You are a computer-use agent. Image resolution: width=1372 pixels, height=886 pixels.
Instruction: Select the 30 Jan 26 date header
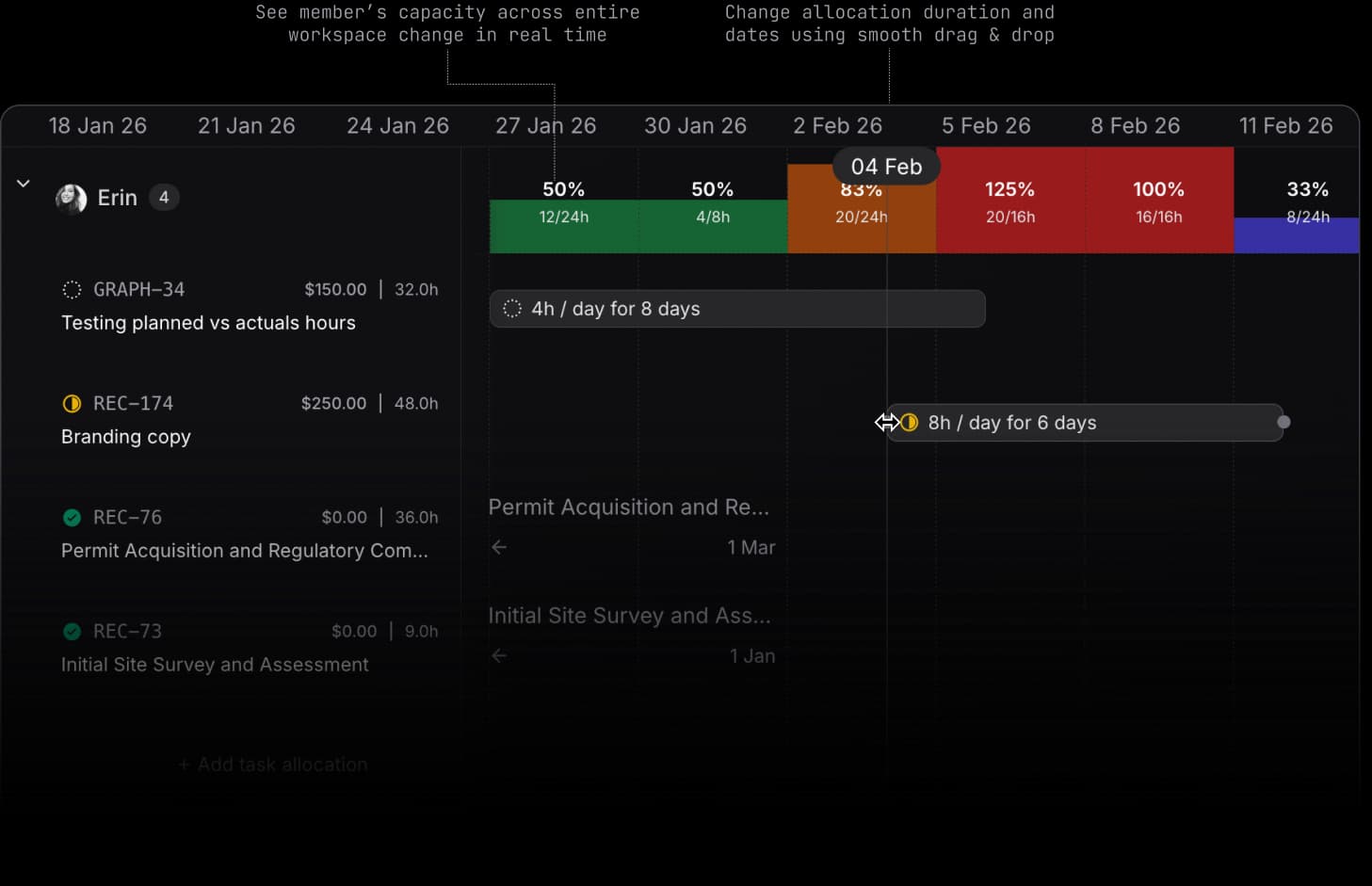tap(695, 126)
